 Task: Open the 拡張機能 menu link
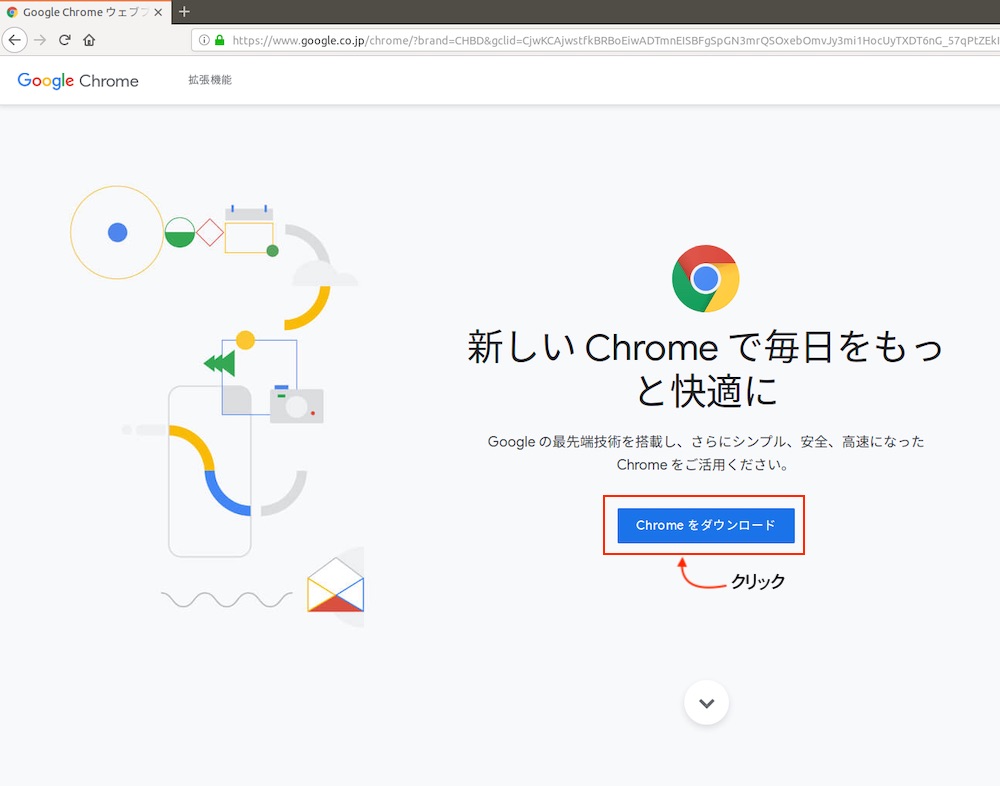(x=210, y=80)
